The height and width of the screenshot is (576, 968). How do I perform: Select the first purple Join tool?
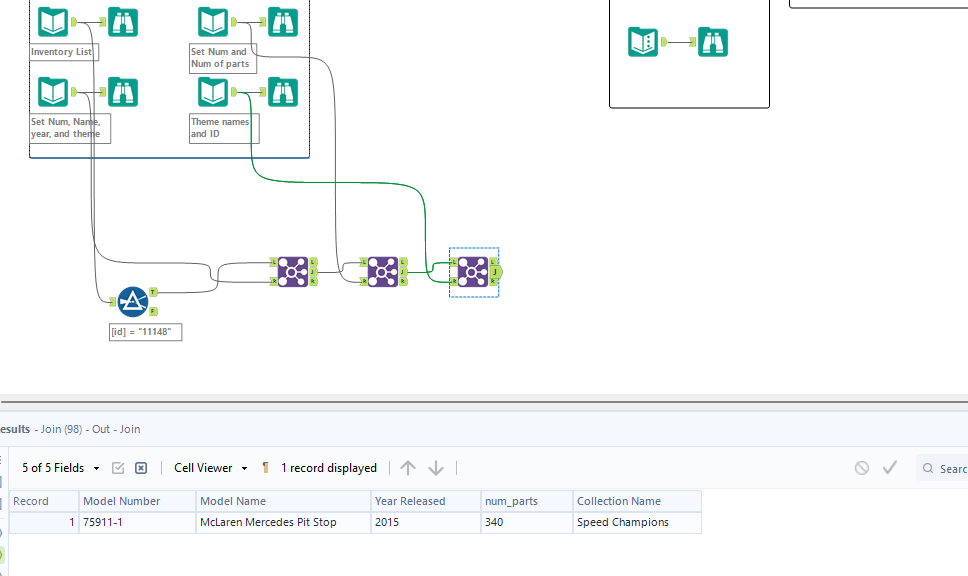[293, 272]
